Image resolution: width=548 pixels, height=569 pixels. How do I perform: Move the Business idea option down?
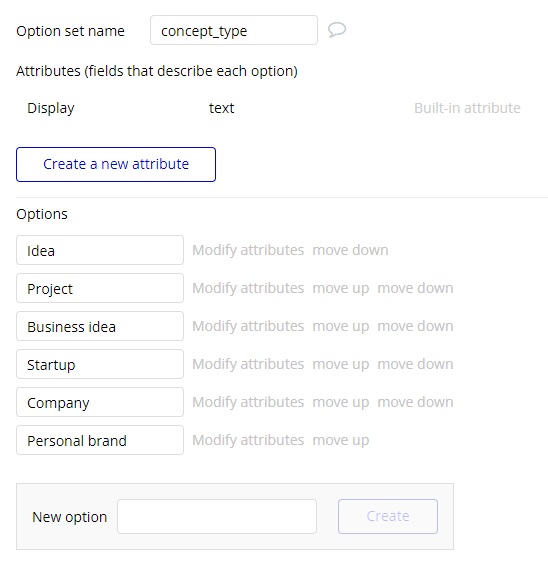(415, 326)
